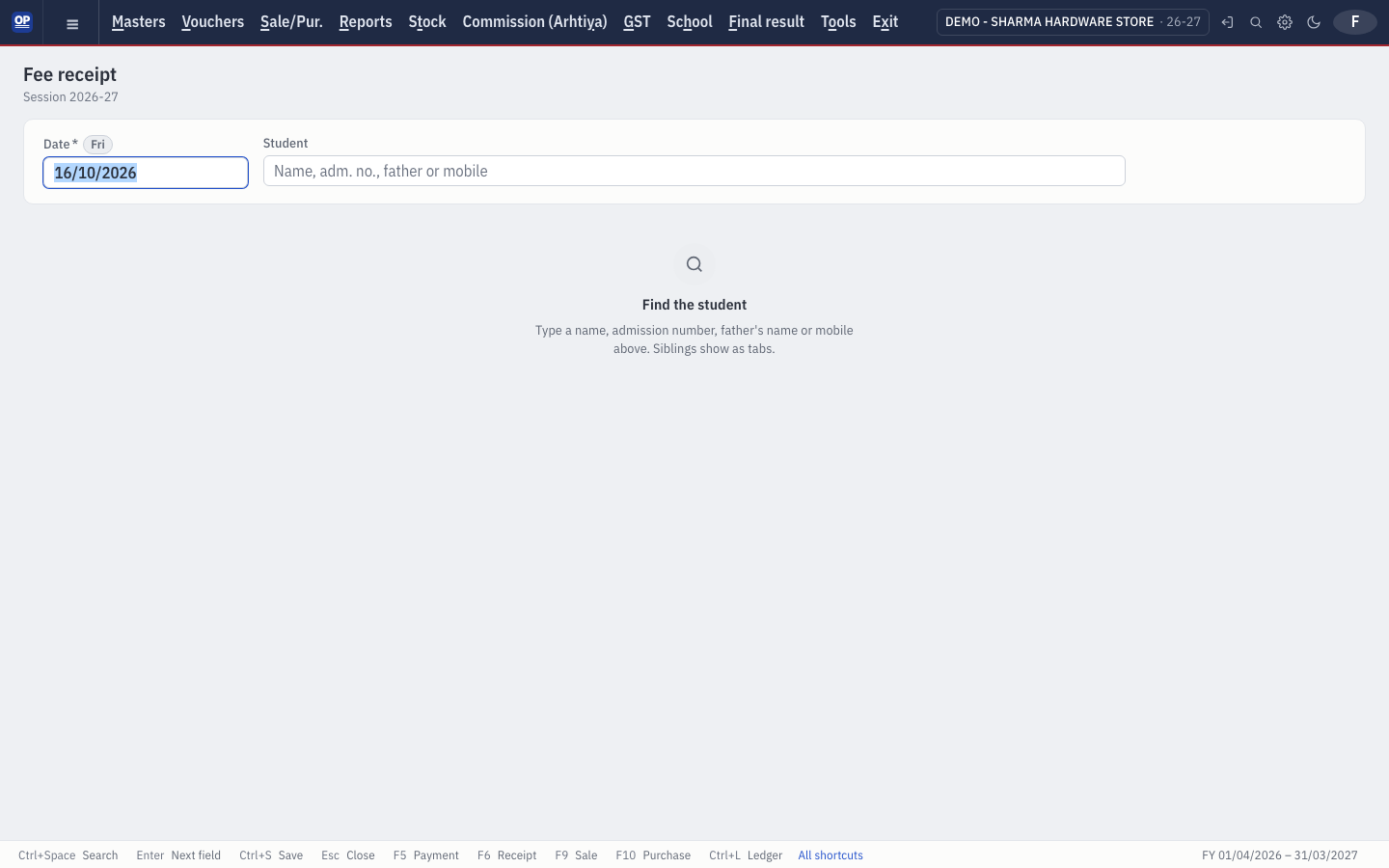Open the user avatar F menu
This screenshot has height=868, width=1389.
[x=1355, y=22]
